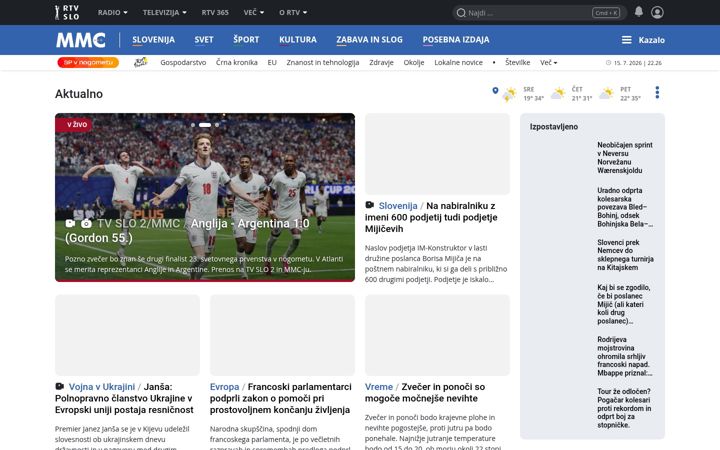Open the ŠPORT section
720x450 pixels.
click(246, 40)
